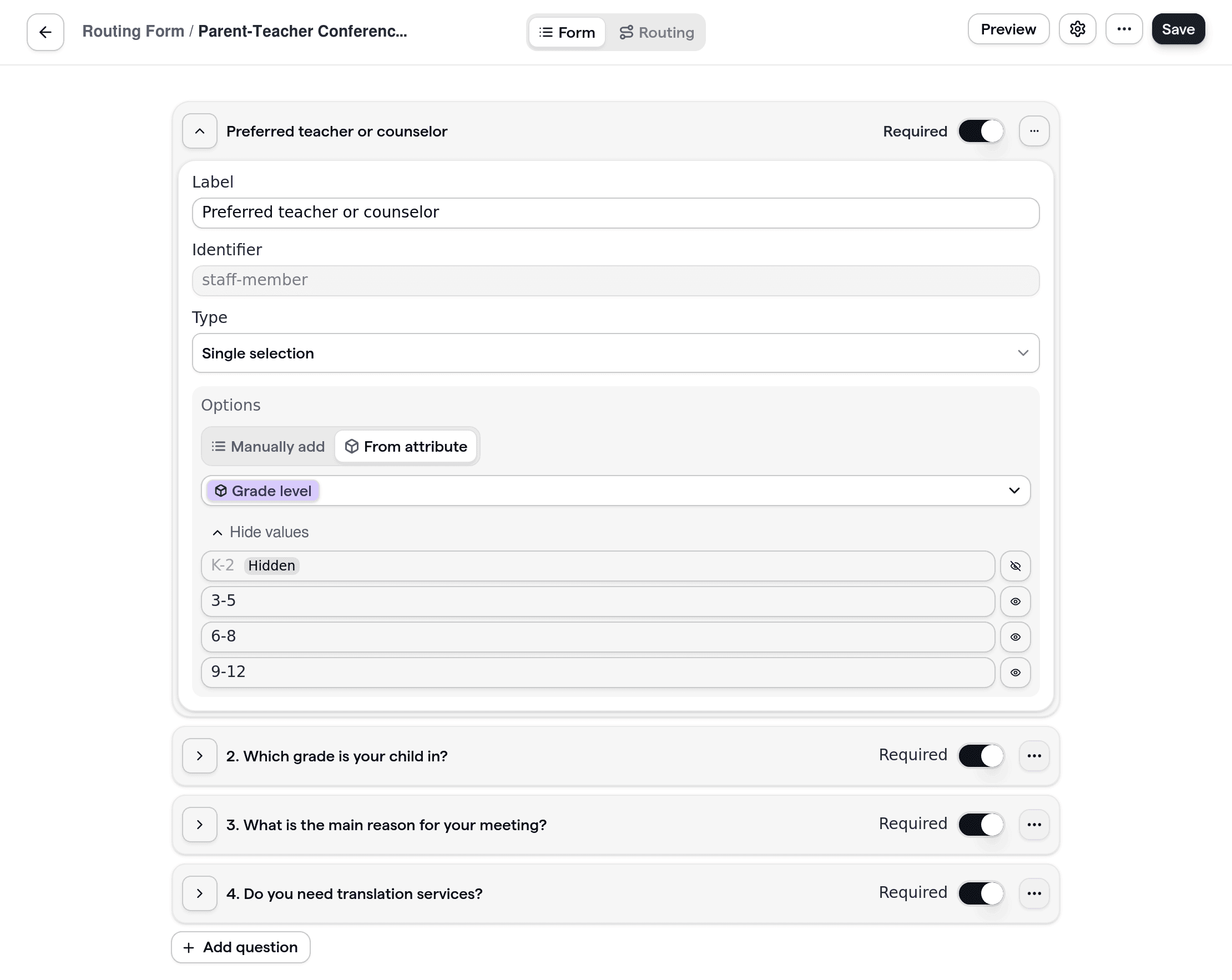Hide the 9-12 value using the eye icon
The width and height of the screenshot is (1232, 980).
[x=1014, y=672]
